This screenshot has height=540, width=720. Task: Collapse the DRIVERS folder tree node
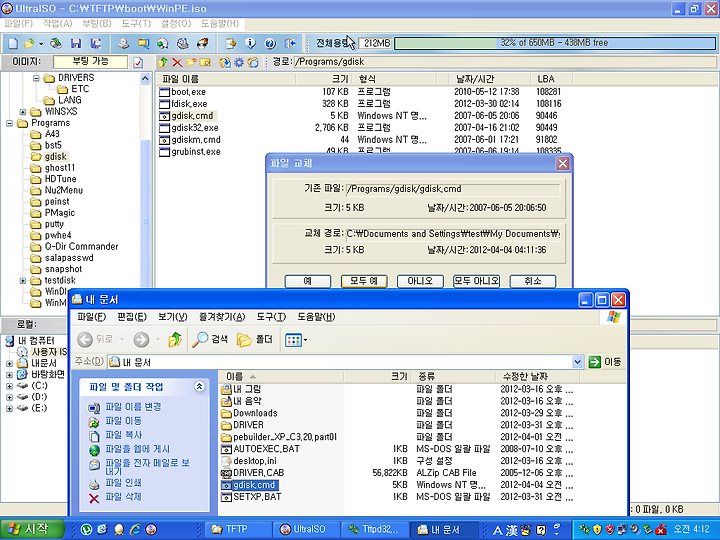(x=36, y=78)
